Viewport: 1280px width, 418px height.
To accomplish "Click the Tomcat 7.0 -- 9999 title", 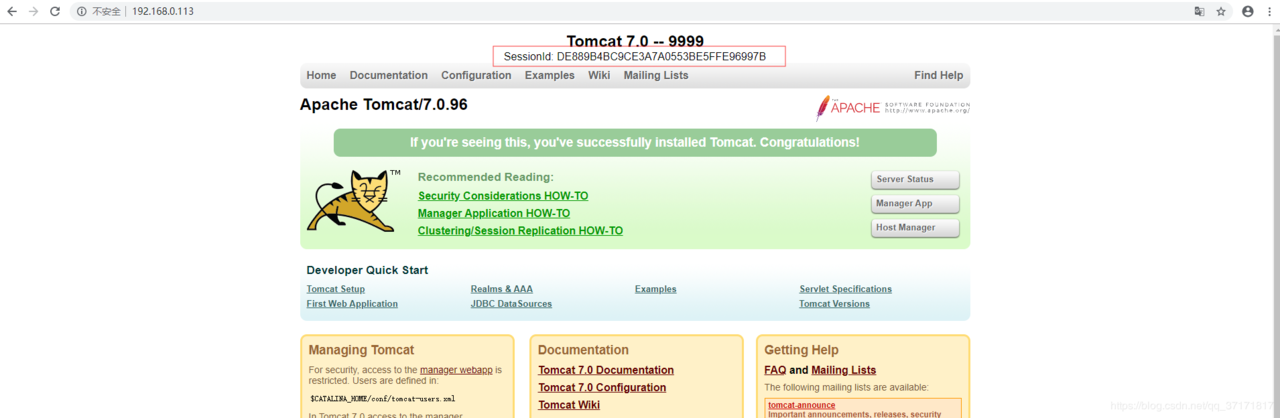I will coord(635,41).
